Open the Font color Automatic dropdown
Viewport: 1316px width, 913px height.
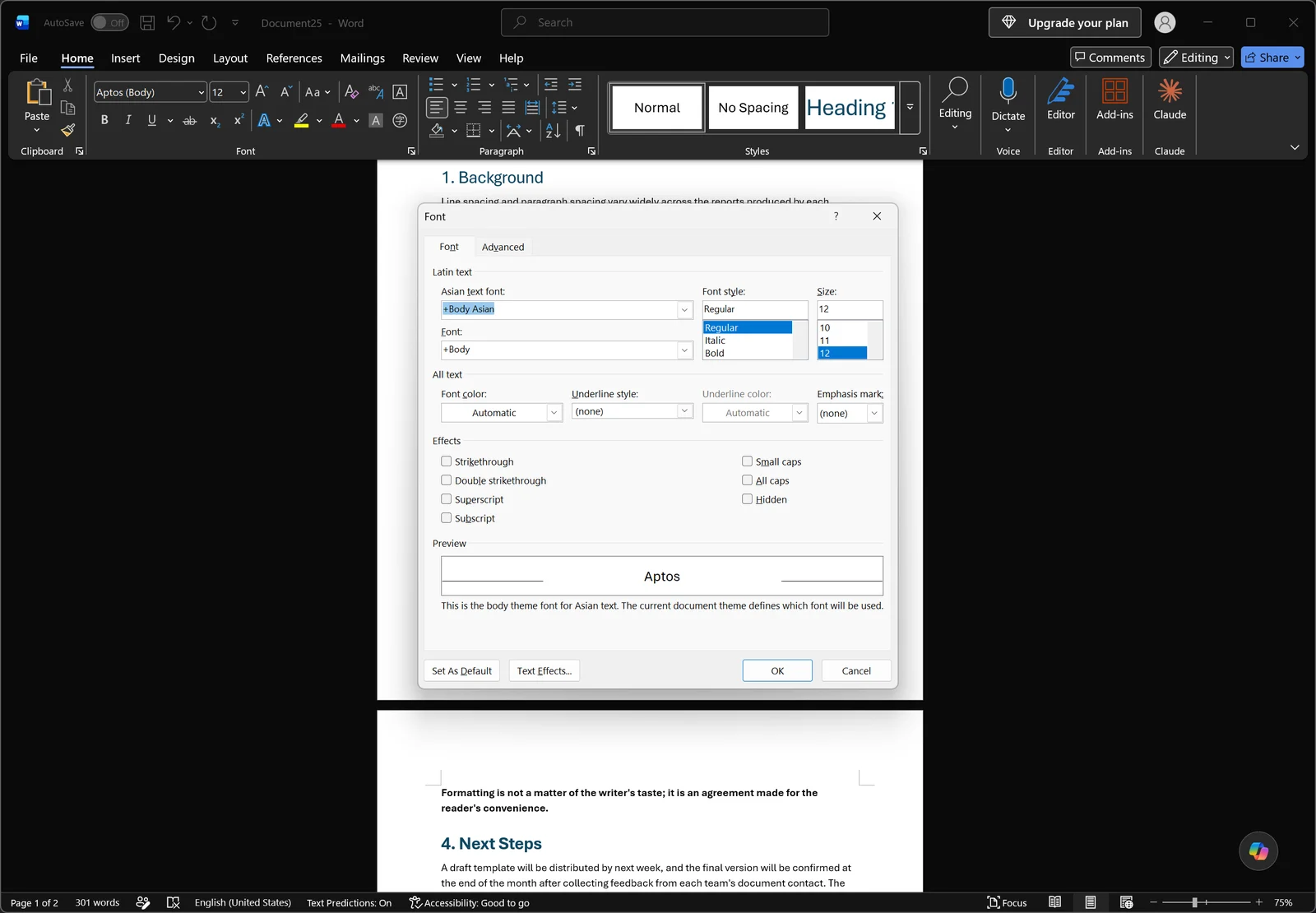point(554,413)
